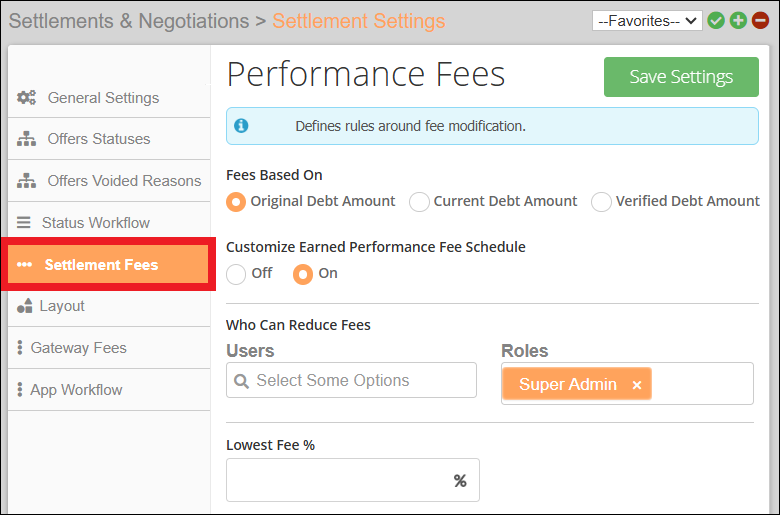Click the 'Who Can Reduce Fees' label
Screen dimensions: 780x515
pos(298,325)
